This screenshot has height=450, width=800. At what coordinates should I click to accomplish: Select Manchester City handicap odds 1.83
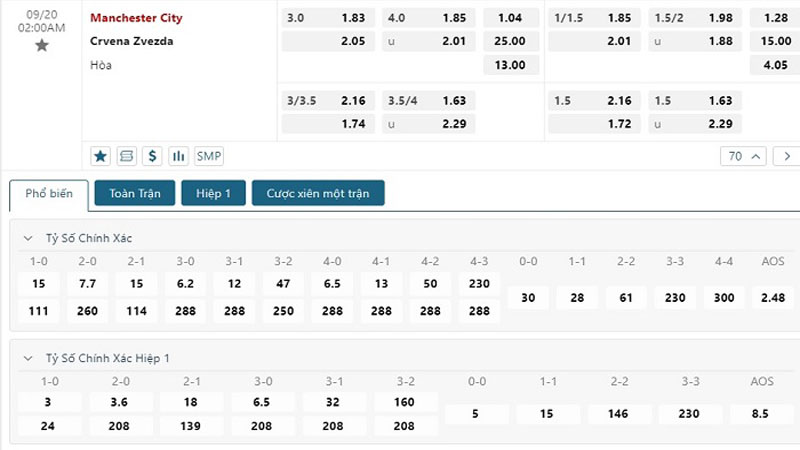point(328,18)
